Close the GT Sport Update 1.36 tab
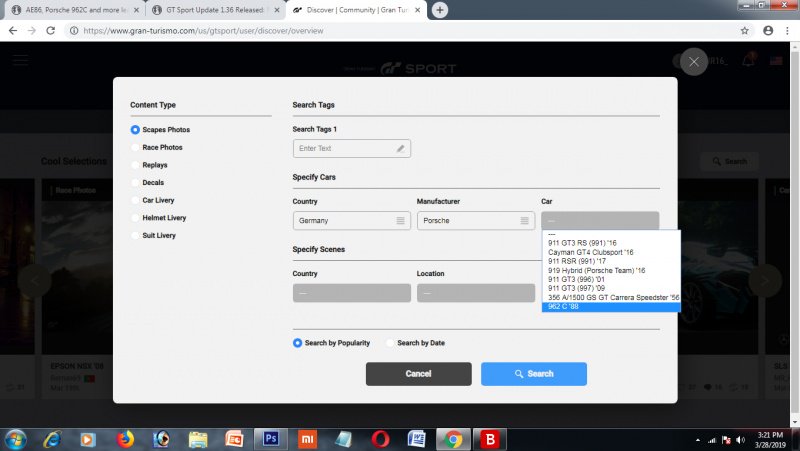Viewport: 800px width, 451px height. tap(277, 10)
